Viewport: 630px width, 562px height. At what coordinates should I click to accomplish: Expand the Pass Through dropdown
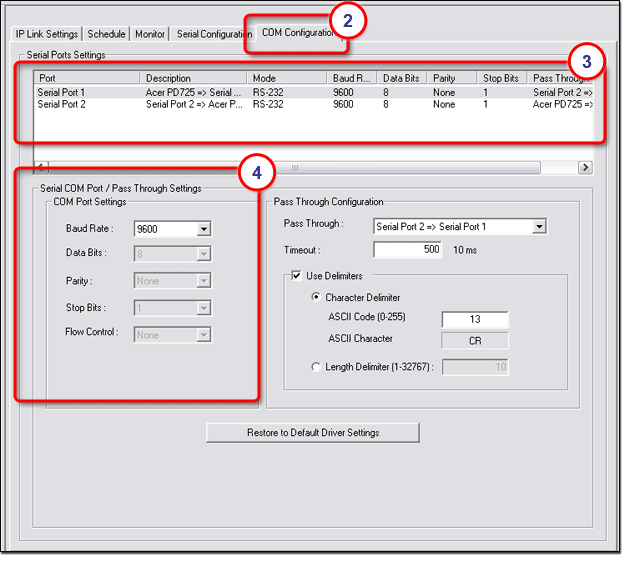tap(539, 227)
